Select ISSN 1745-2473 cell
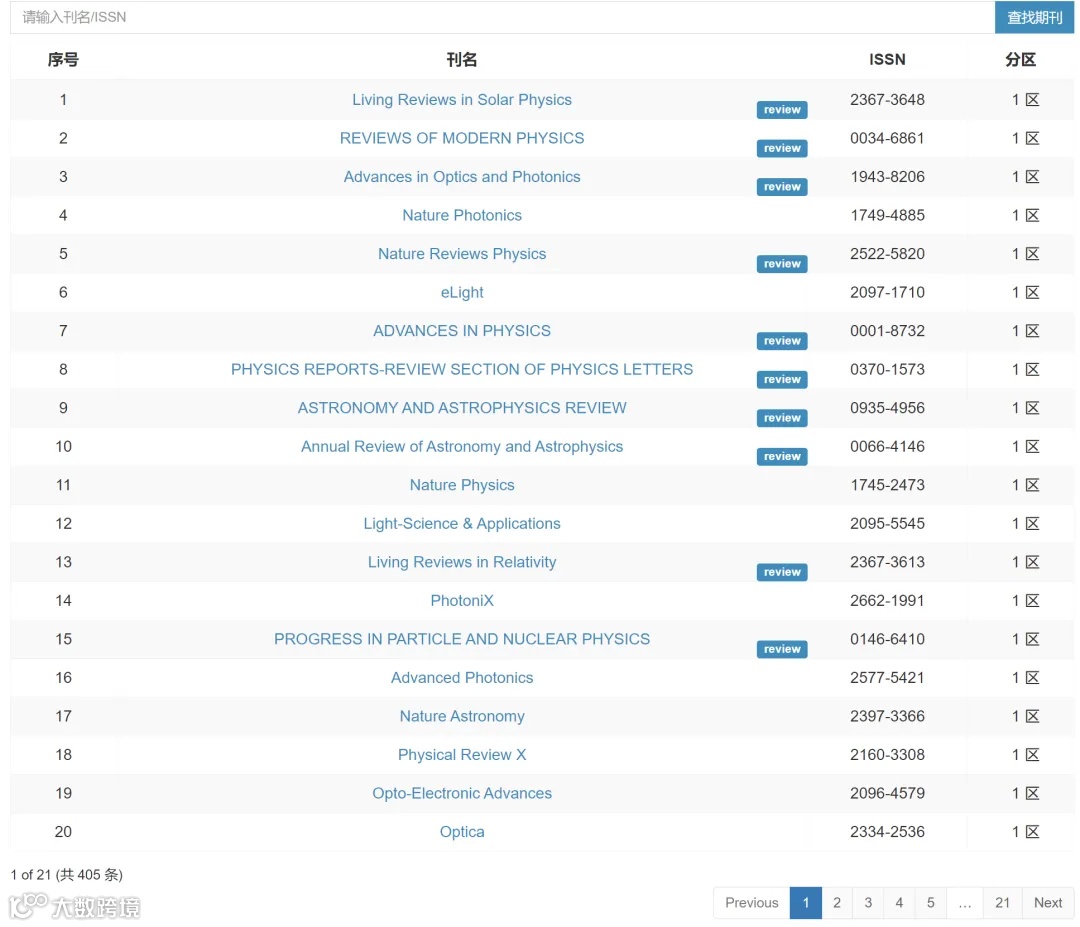Screen dimensions: 1080x927 click(x=887, y=486)
